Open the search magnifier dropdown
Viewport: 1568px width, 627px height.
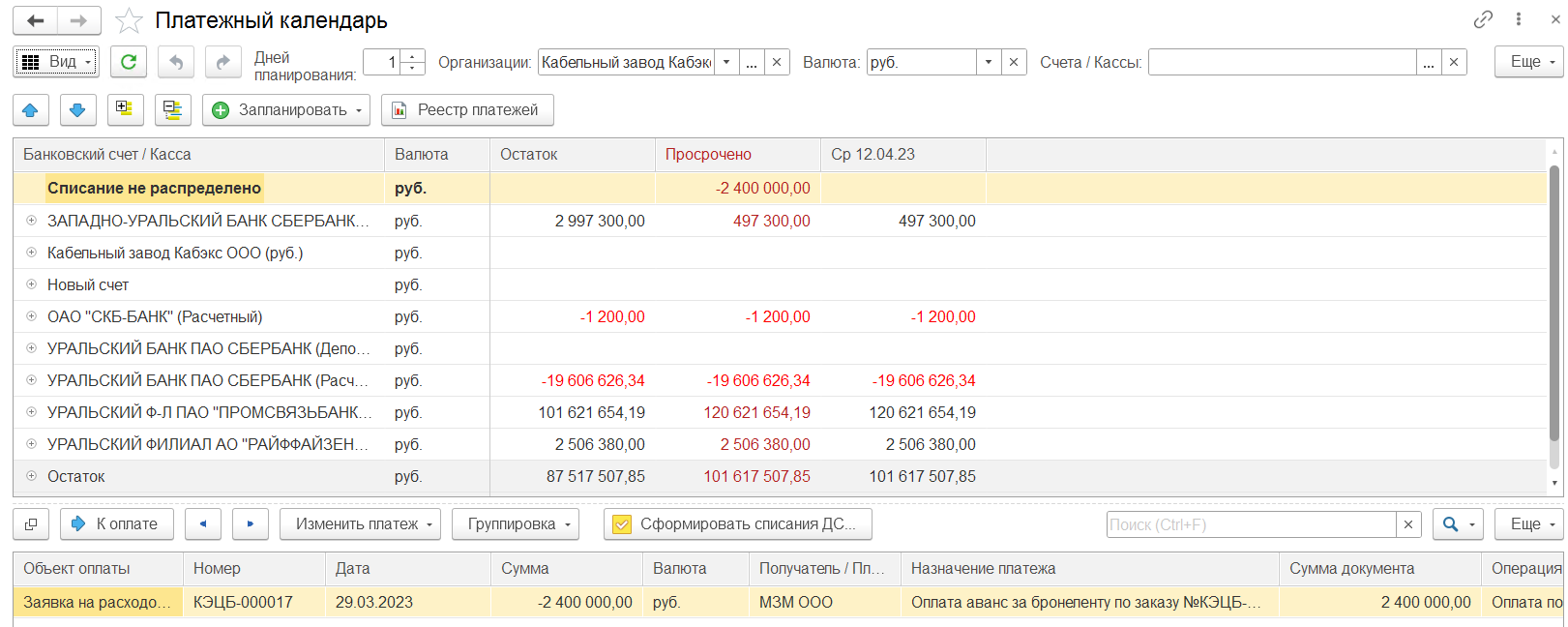tap(1458, 524)
